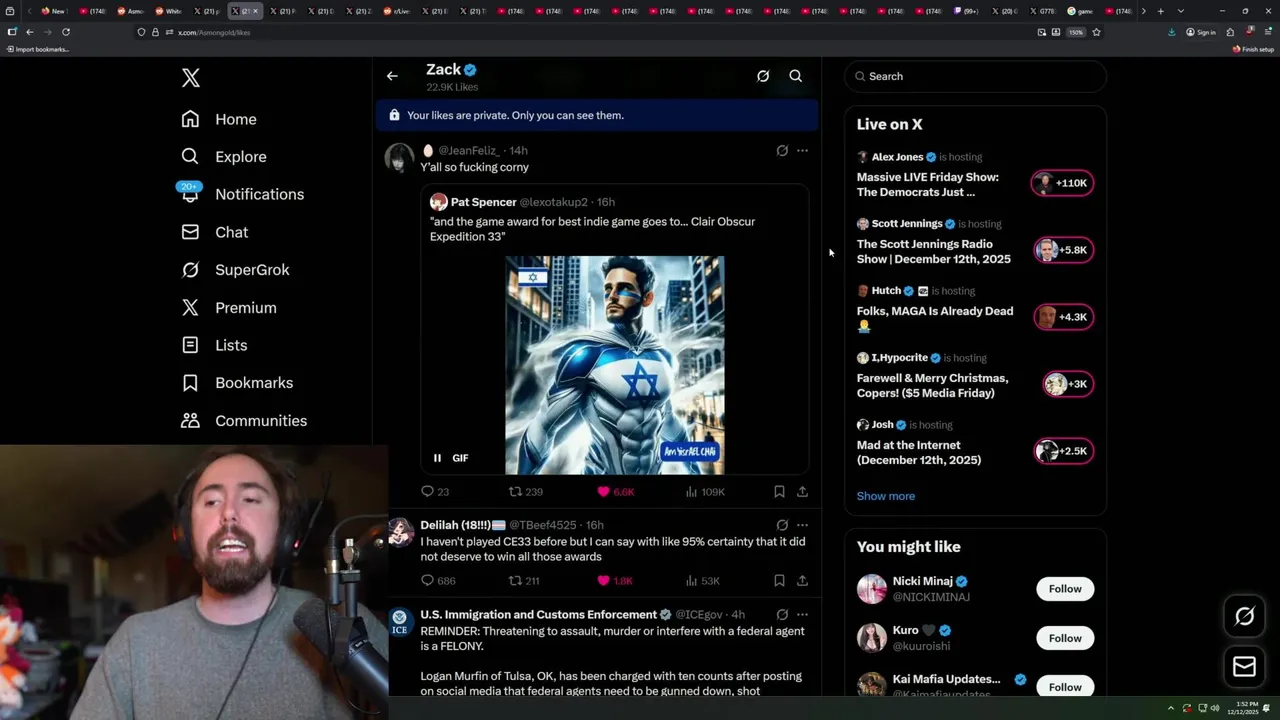Viewport: 1280px width, 720px height.
Task: Open Chat in the sidebar
Action: (x=215, y=232)
